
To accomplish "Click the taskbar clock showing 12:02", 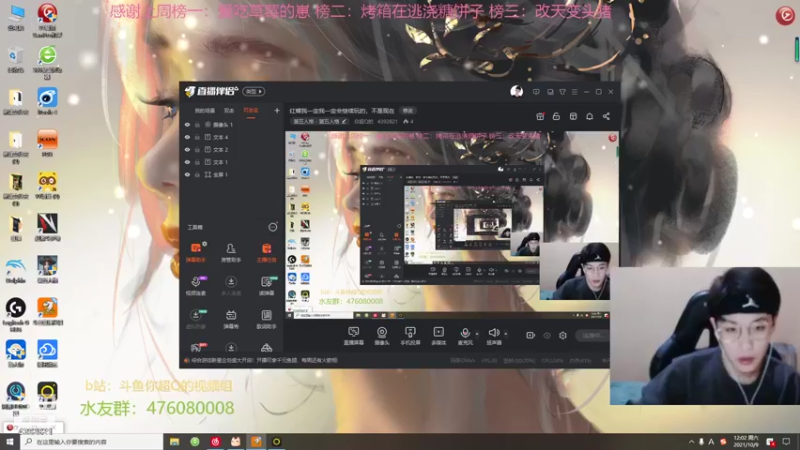I will point(745,442).
